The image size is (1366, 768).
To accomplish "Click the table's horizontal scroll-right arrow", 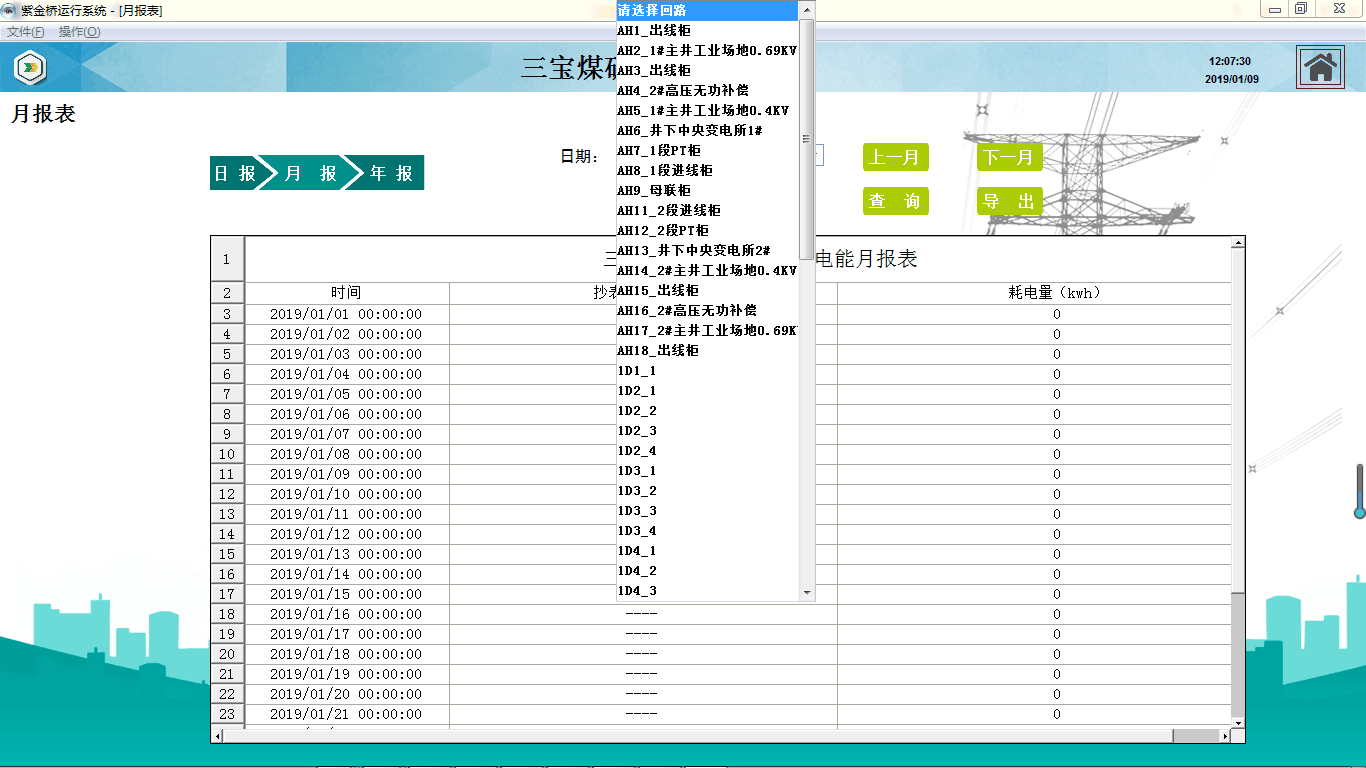I will tap(1226, 736).
